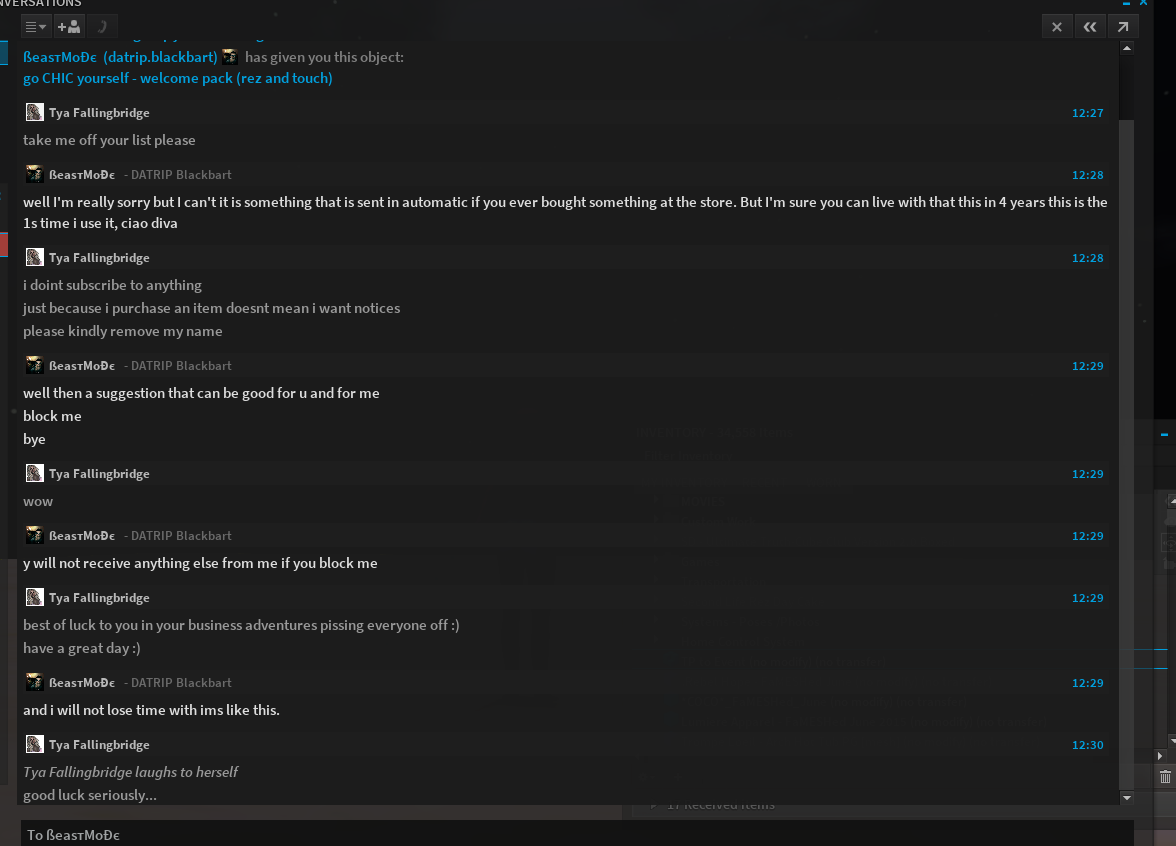The height and width of the screenshot is (846, 1176).
Task: Click Tya Fallingbridge's avatar at 12:27 message
Action: tap(34, 112)
